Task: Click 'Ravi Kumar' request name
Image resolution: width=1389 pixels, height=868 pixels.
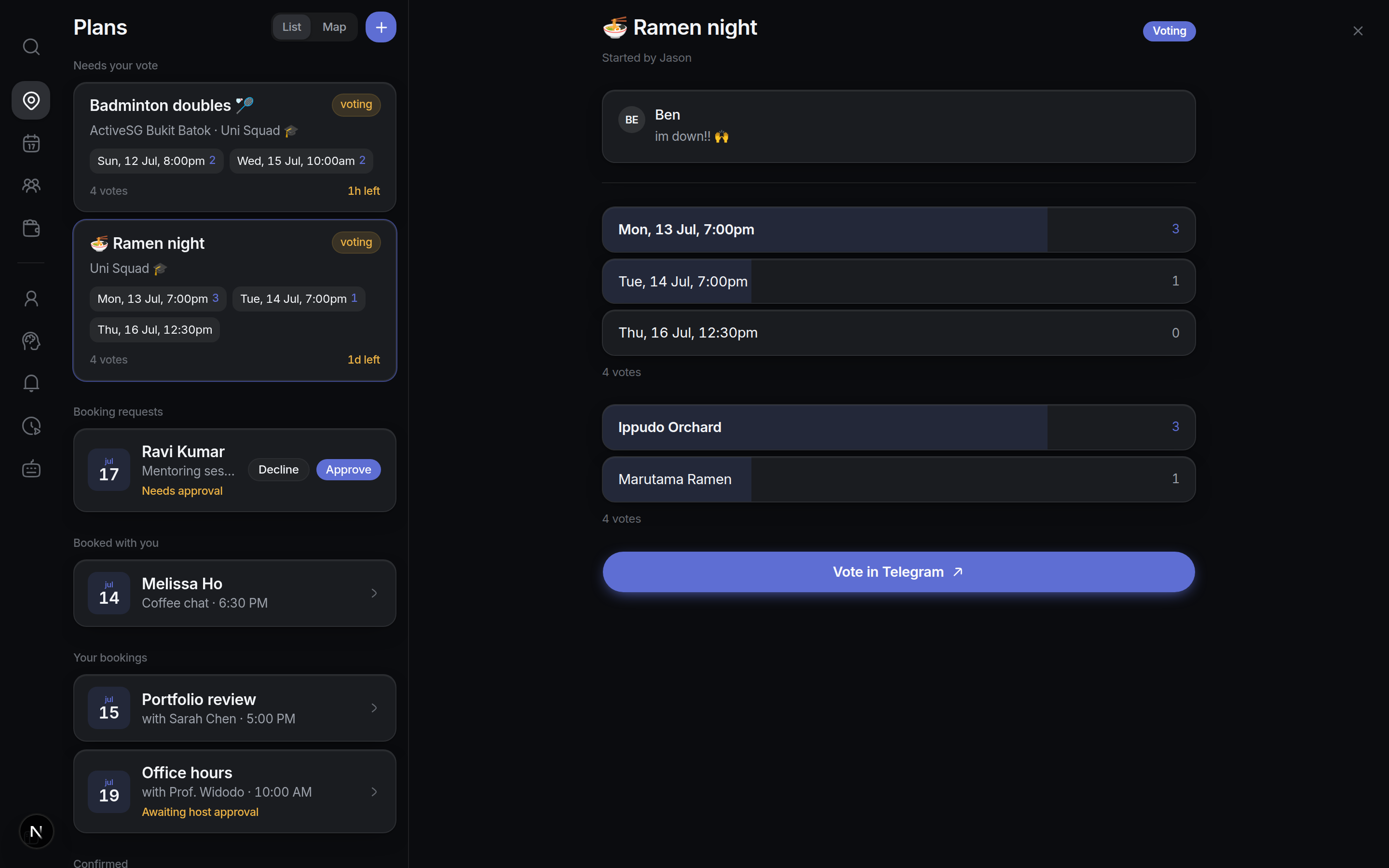Action: click(183, 452)
